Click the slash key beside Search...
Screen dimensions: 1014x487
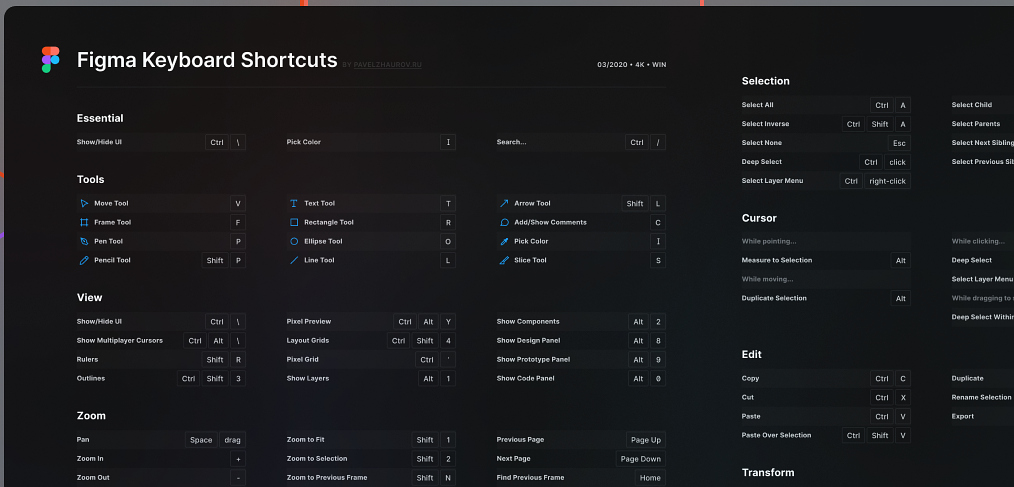(x=658, y=142)
